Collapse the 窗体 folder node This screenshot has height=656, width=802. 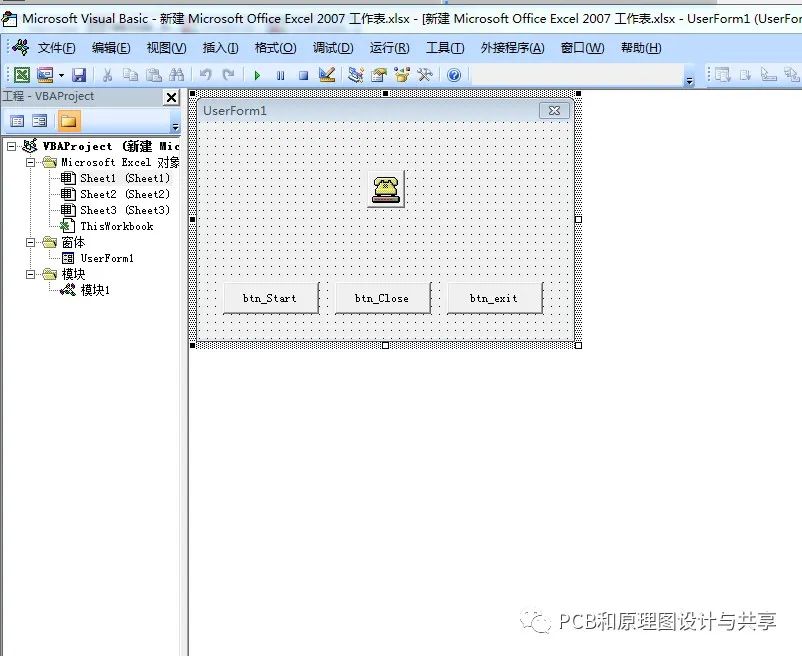pos(31,242)
